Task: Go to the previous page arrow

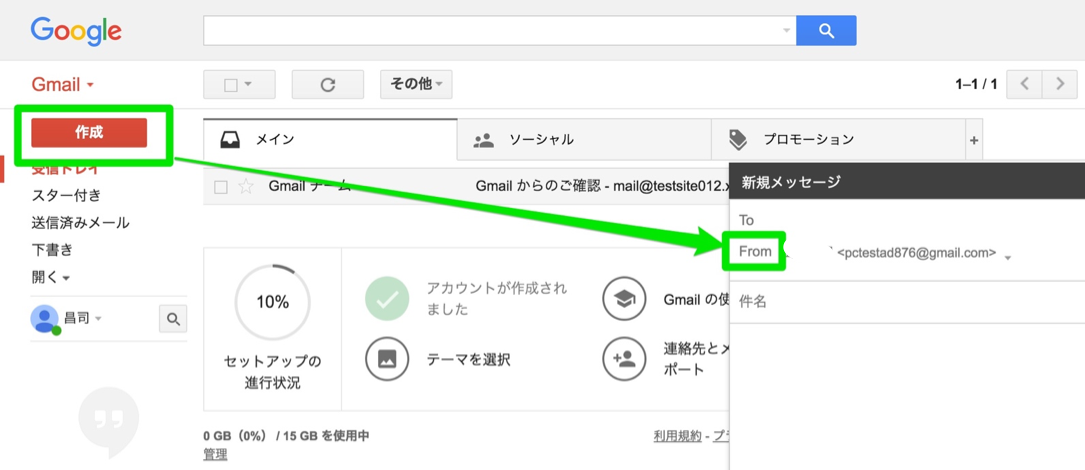Action: [x=1024, y=84]
